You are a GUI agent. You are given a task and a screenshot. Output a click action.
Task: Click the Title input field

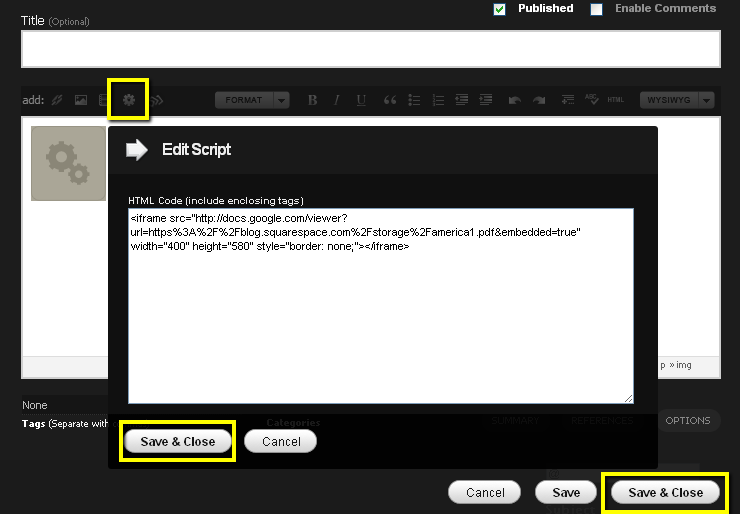(370, 49)
